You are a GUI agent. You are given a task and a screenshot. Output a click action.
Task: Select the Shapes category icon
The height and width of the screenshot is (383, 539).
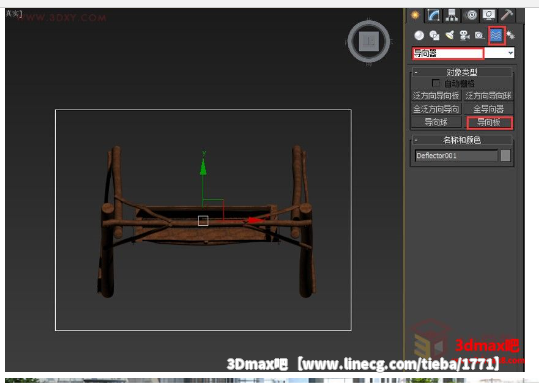coord(434,35)
